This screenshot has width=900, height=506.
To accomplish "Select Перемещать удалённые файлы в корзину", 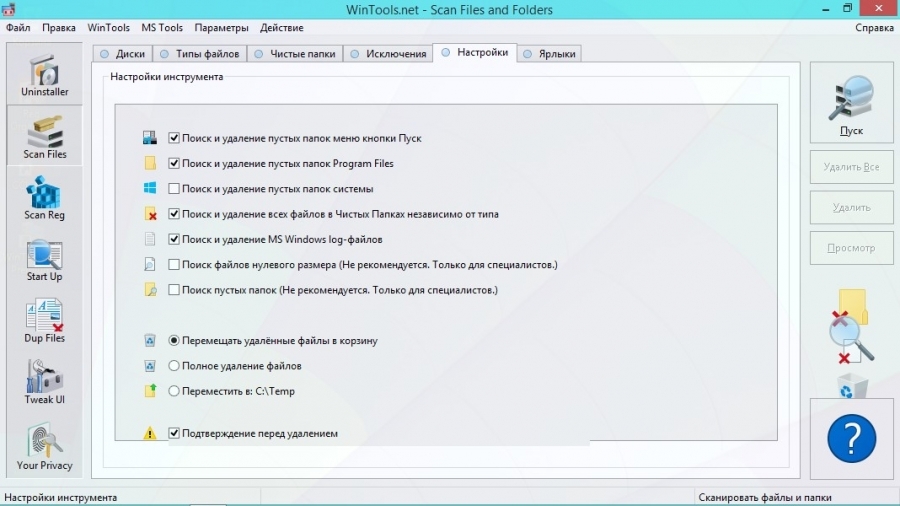I will coord(174,340).
